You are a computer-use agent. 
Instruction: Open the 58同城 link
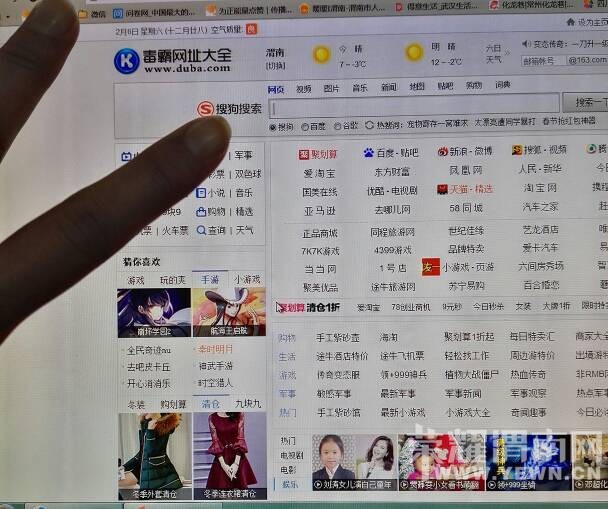click(466, 208)
